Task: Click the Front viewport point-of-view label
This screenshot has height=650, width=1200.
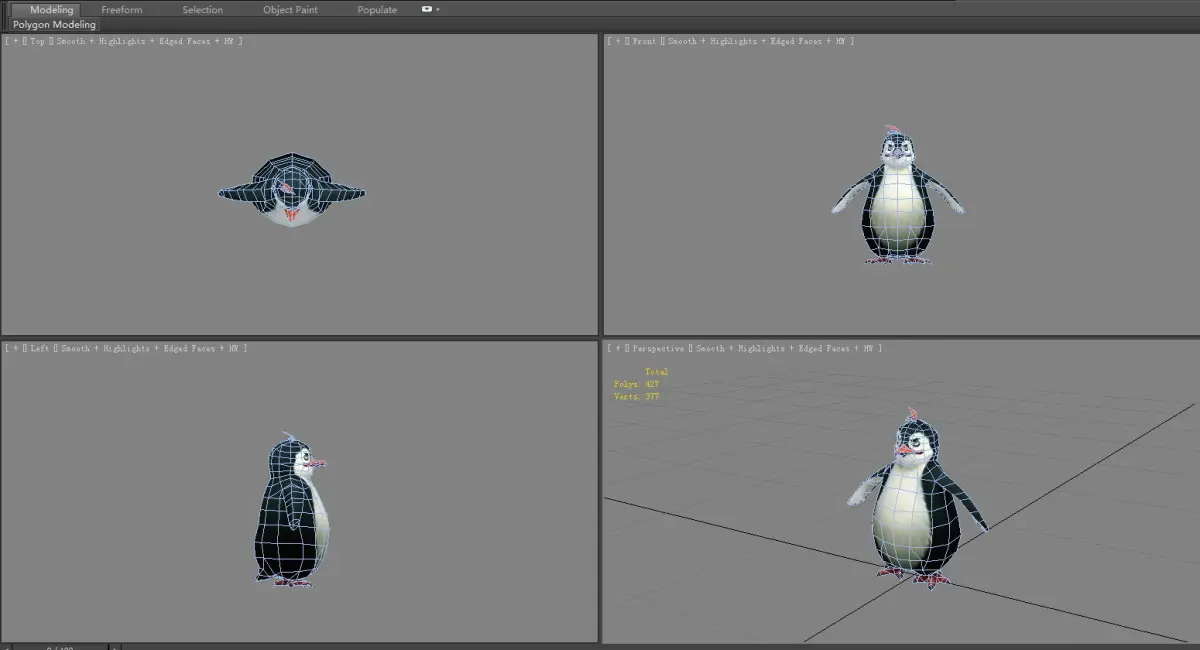Action: click(x=645, y=41)
